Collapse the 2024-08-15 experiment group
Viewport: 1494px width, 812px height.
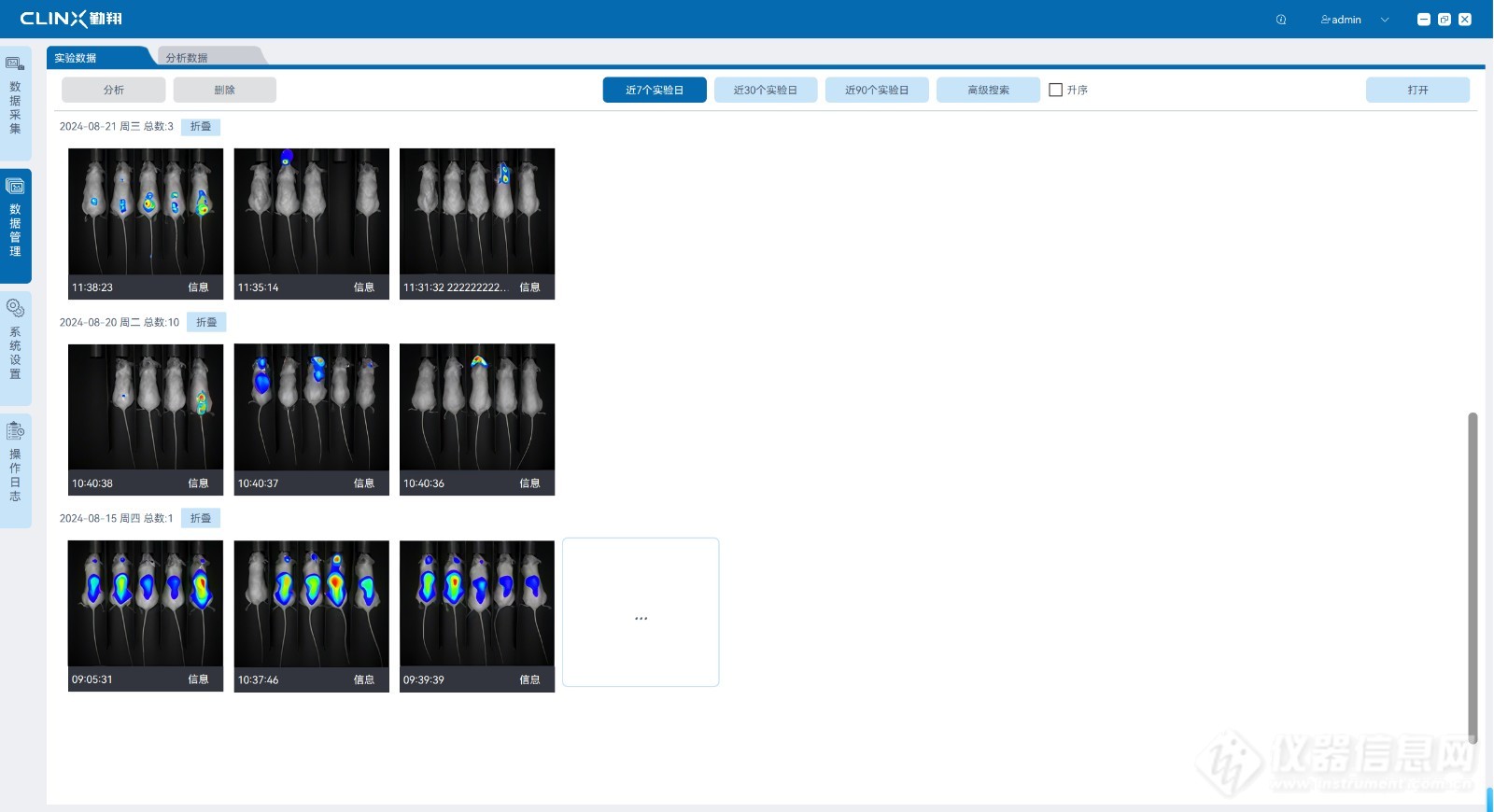point(201,519)
